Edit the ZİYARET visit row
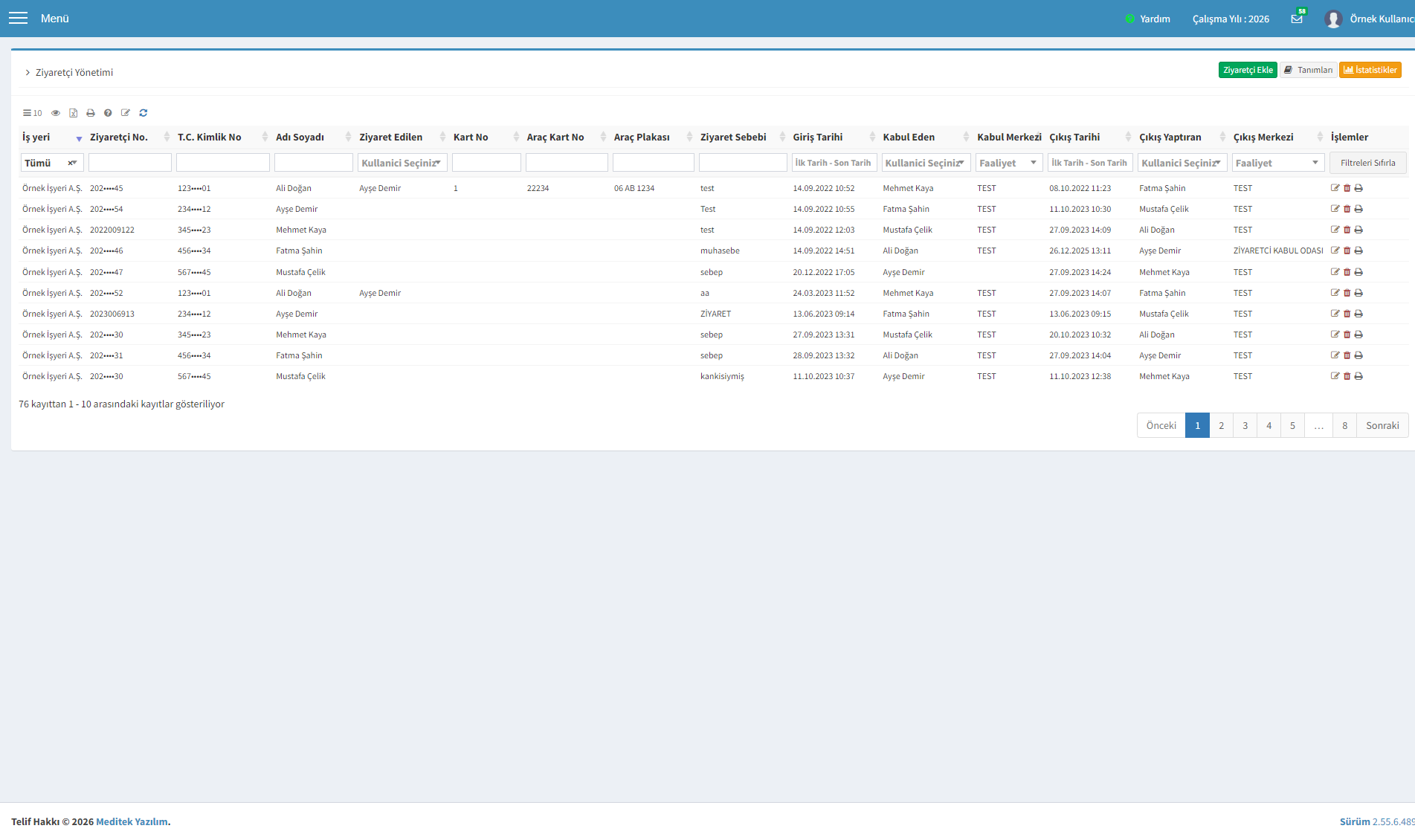This screenshot has height=840, width=1415. tap(1335, 314)
